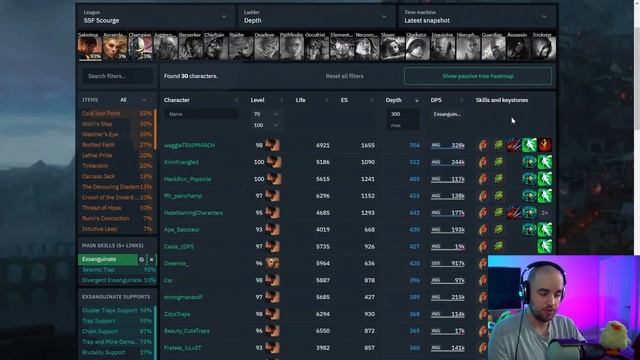Select the Hierophant class portrait
The width and height of the screenshot is (640, 360).
pos(469,47)
